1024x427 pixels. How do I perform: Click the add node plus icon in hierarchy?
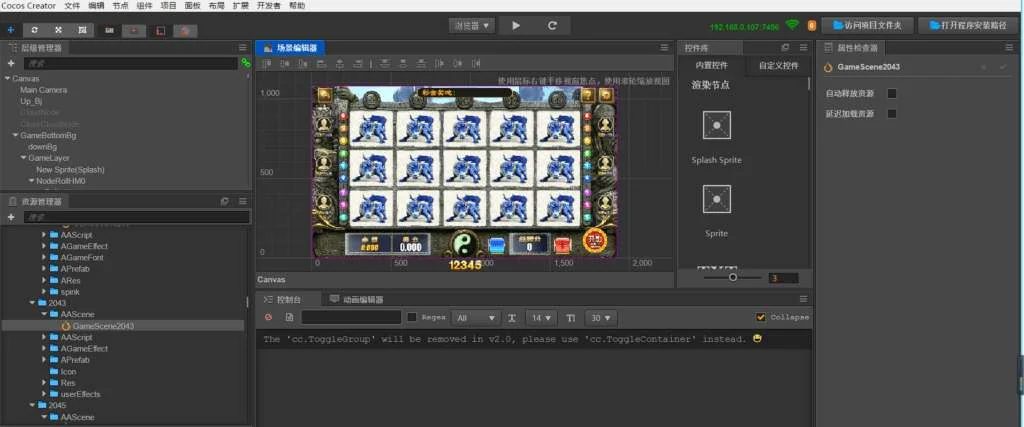click(x=11, y=62)
